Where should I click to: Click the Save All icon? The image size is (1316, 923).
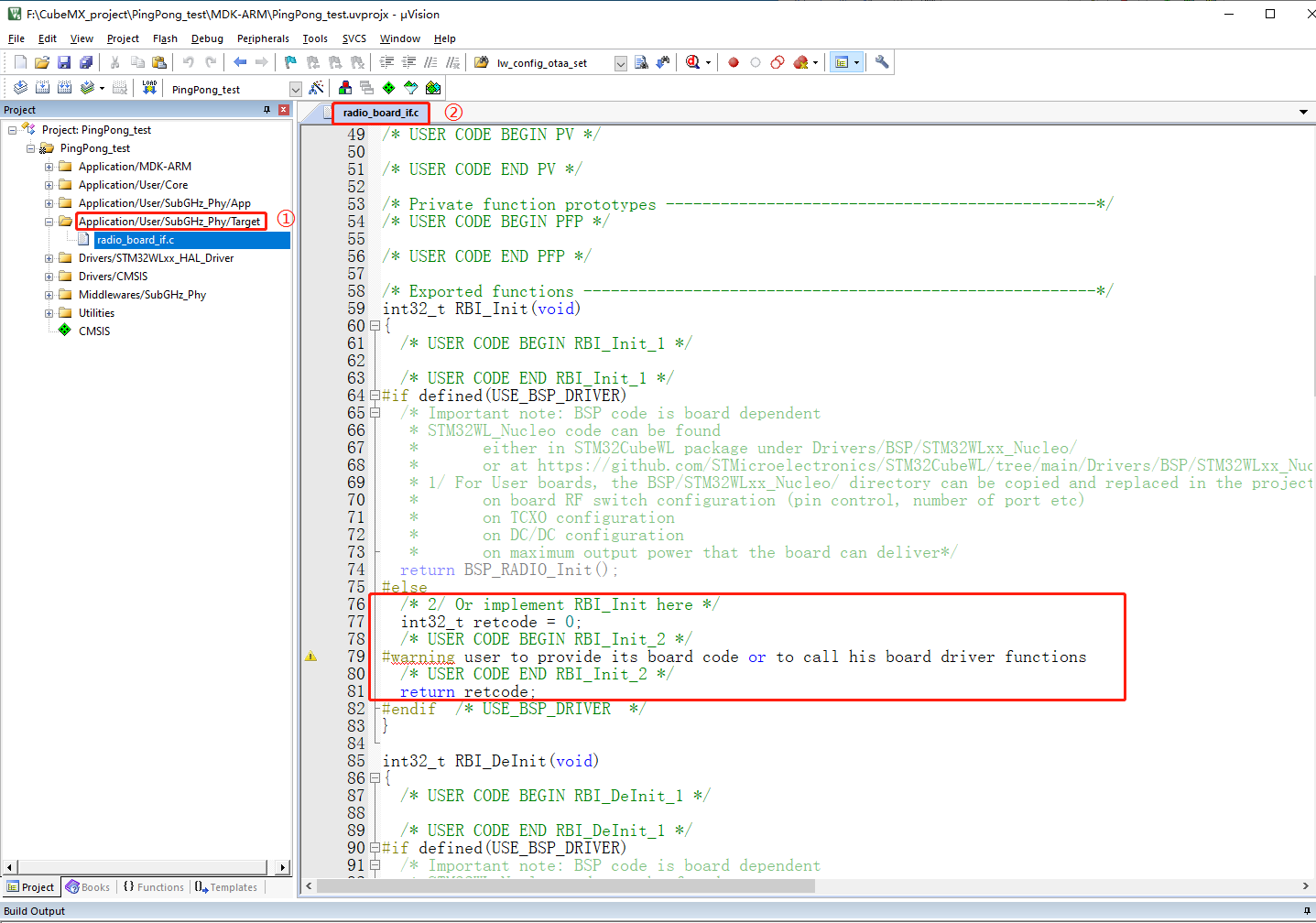click(x=86, y=62)
